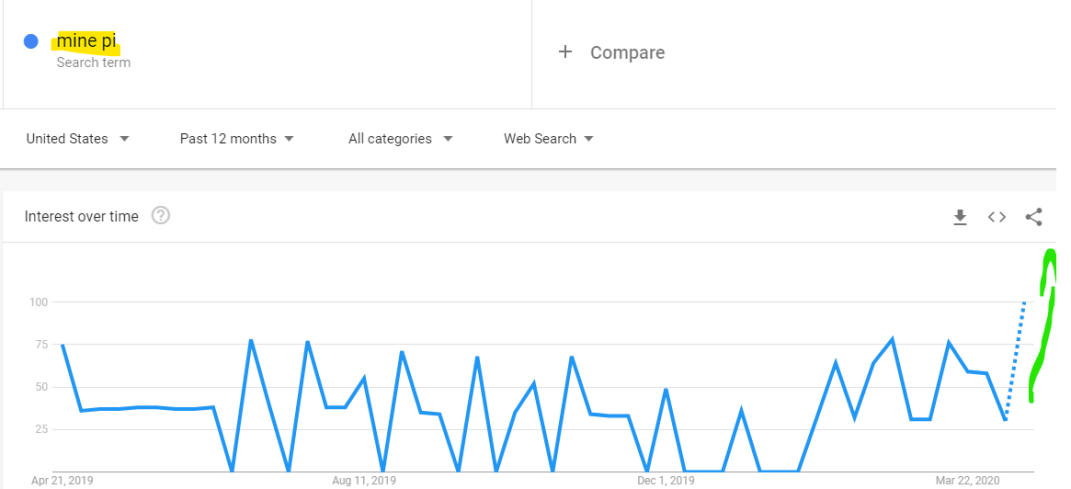Expand the Web Search type dropdown
The image size is (1071, 489).
pos(549,139)
